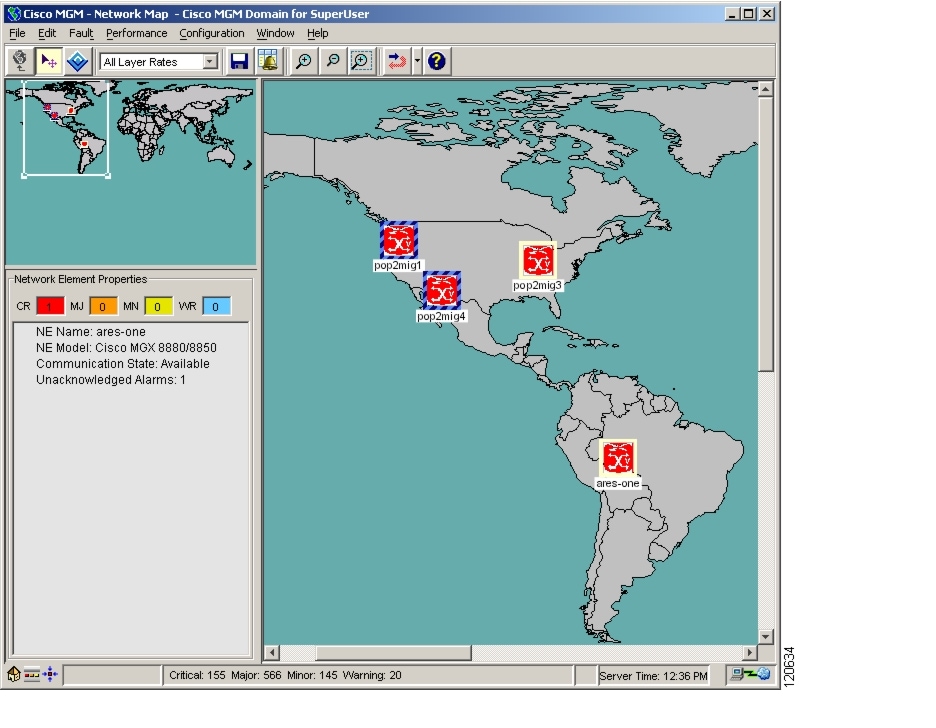936x728 pixels.
Task: Select the pop2mig4 network element node
Action: click(x=442, y=291)
